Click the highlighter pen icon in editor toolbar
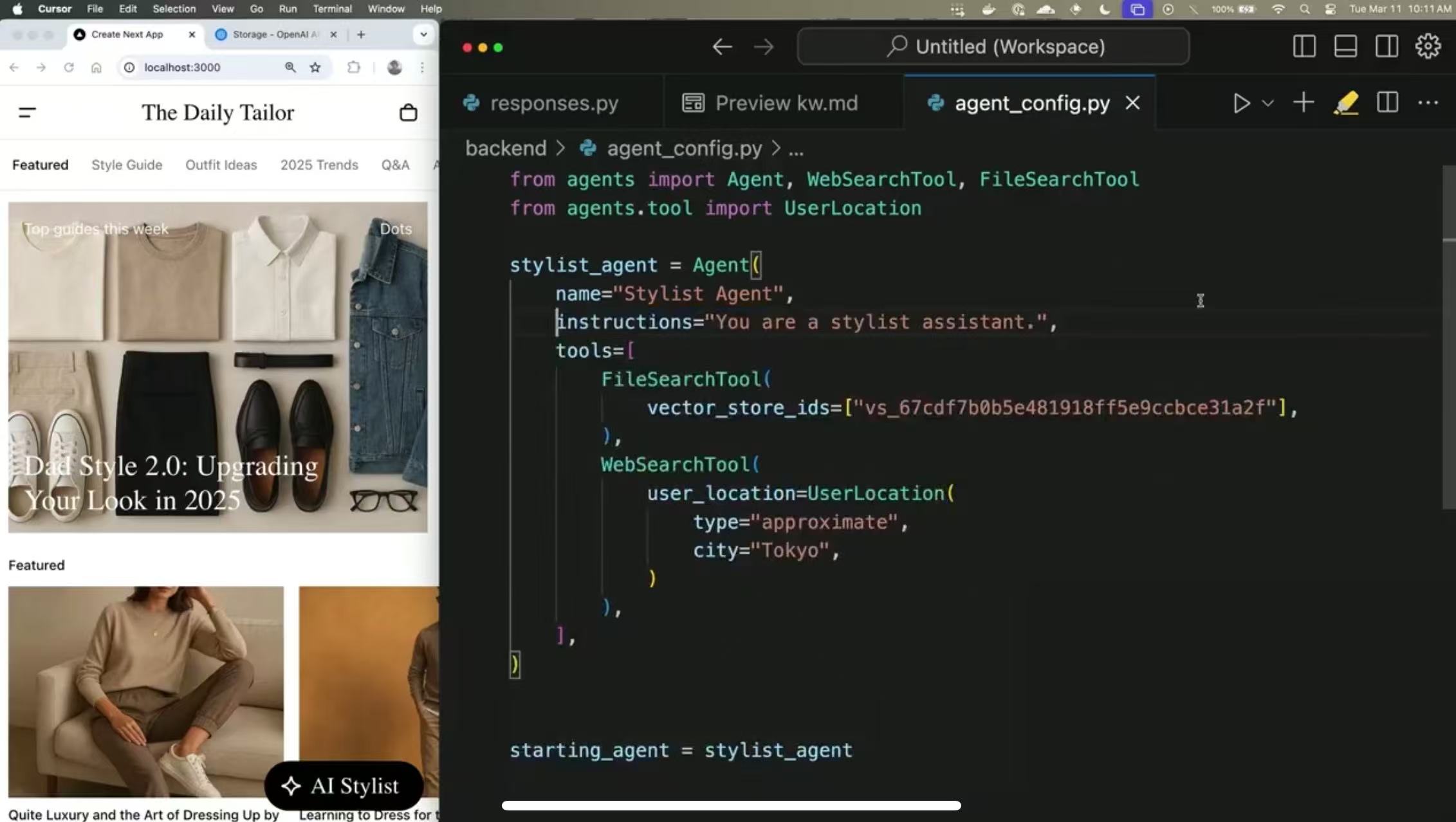 (x=1345, y=103)
